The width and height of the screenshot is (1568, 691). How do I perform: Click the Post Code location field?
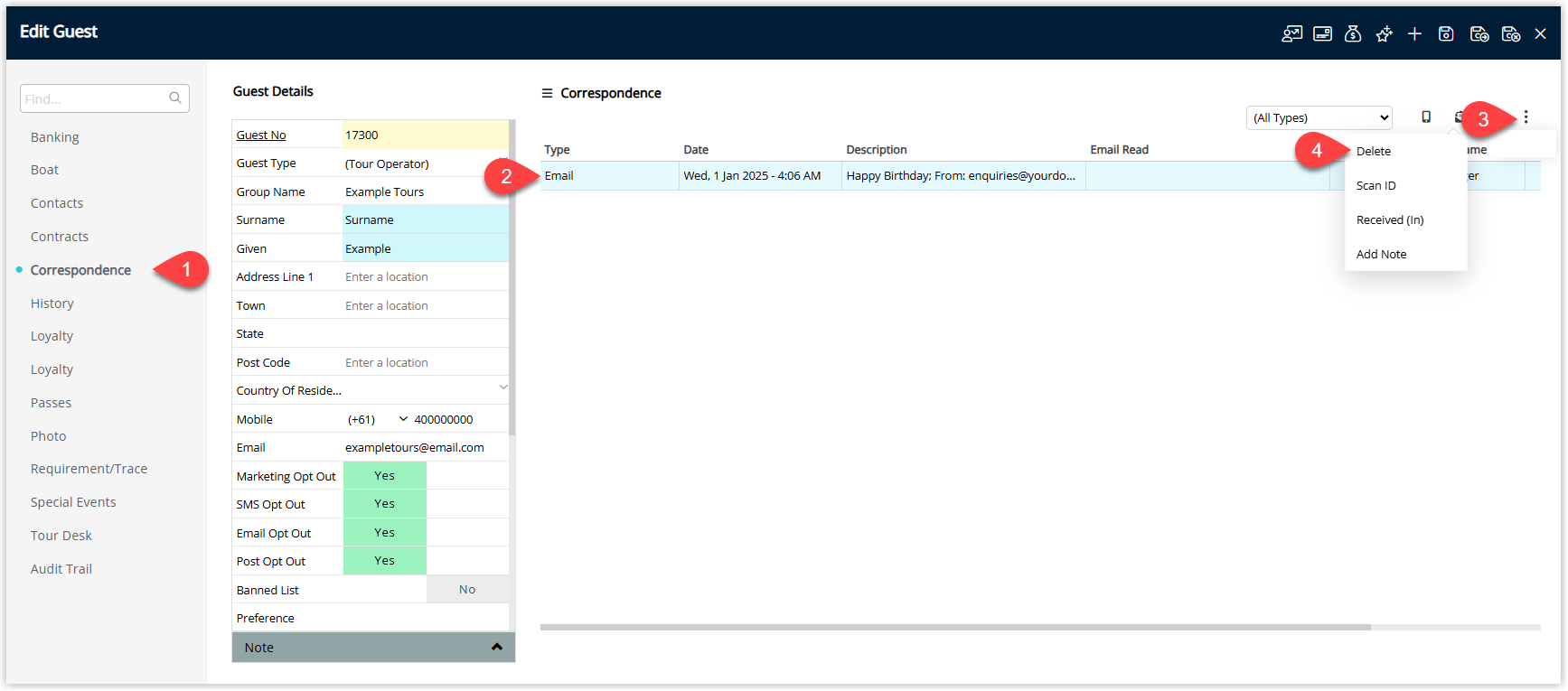tap(425, 362)
